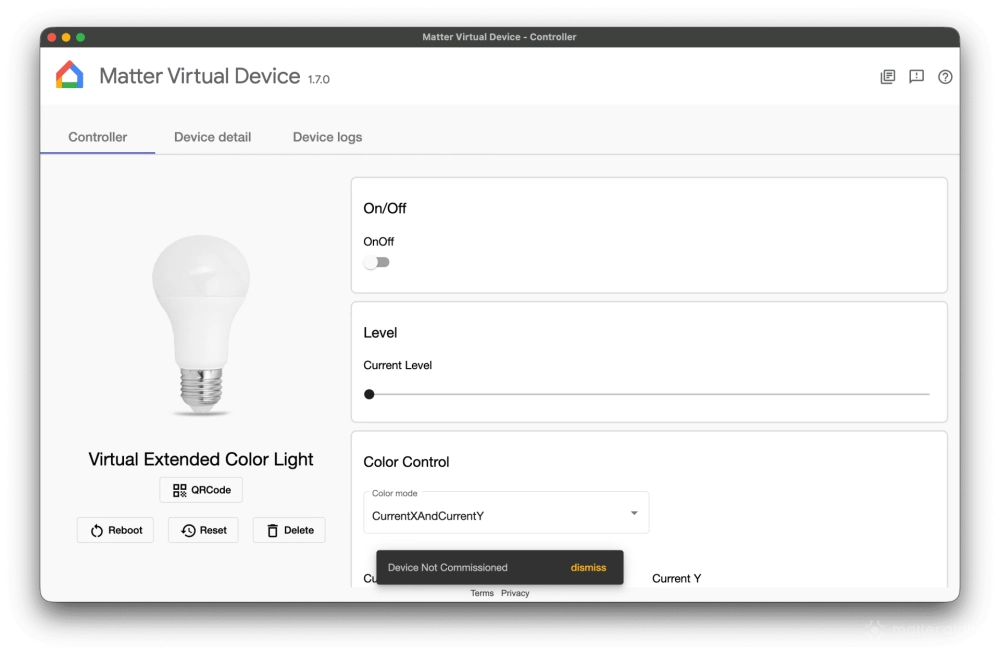Viewport: 1000px width, 655px height.
Task: Open the feedback icon in header
Action: click(916, 77)
